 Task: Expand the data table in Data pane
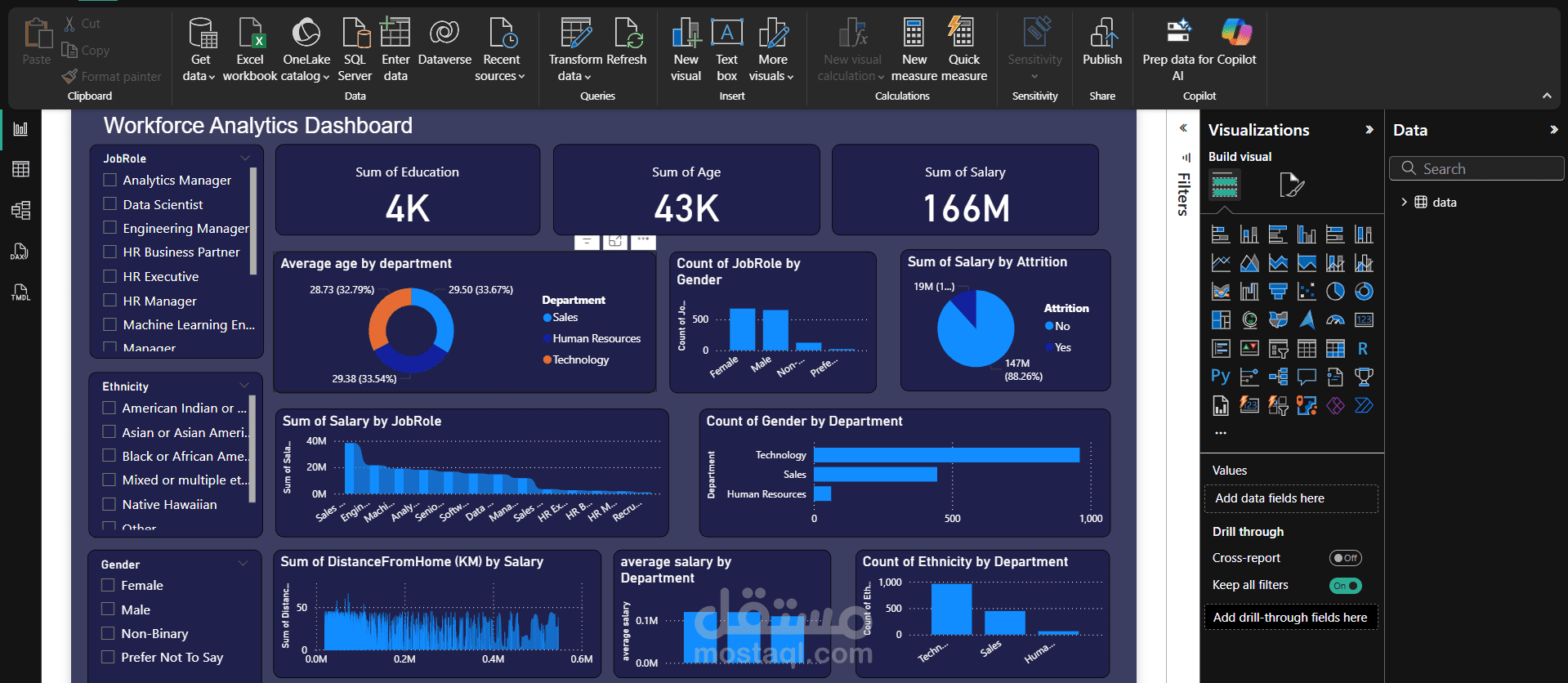(1404, 203)
